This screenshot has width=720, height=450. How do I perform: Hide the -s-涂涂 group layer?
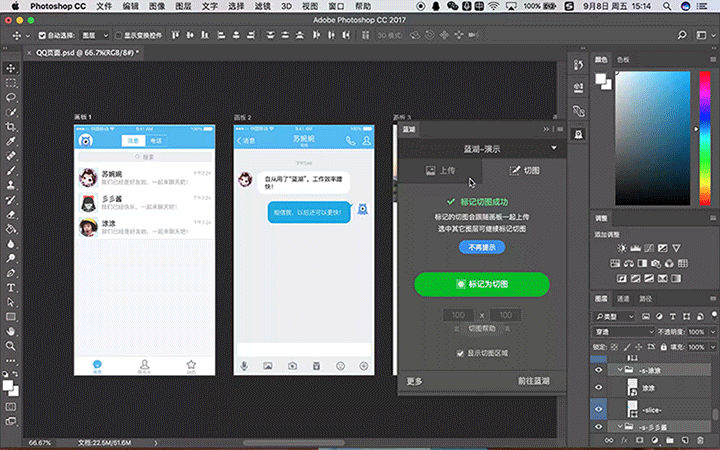[x=598, y=370]
